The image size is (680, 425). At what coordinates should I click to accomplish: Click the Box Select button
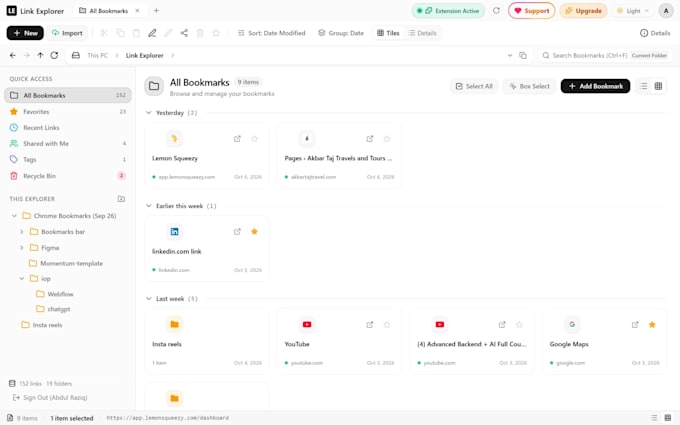tap(530, 86)
